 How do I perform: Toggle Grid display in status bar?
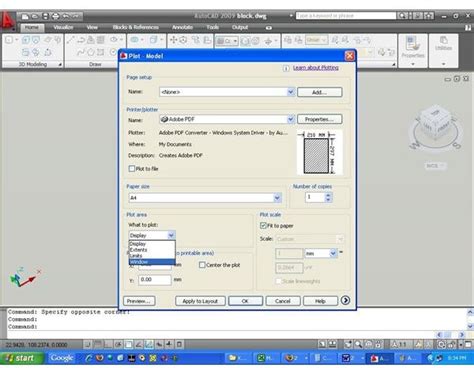tap(98, 344)
